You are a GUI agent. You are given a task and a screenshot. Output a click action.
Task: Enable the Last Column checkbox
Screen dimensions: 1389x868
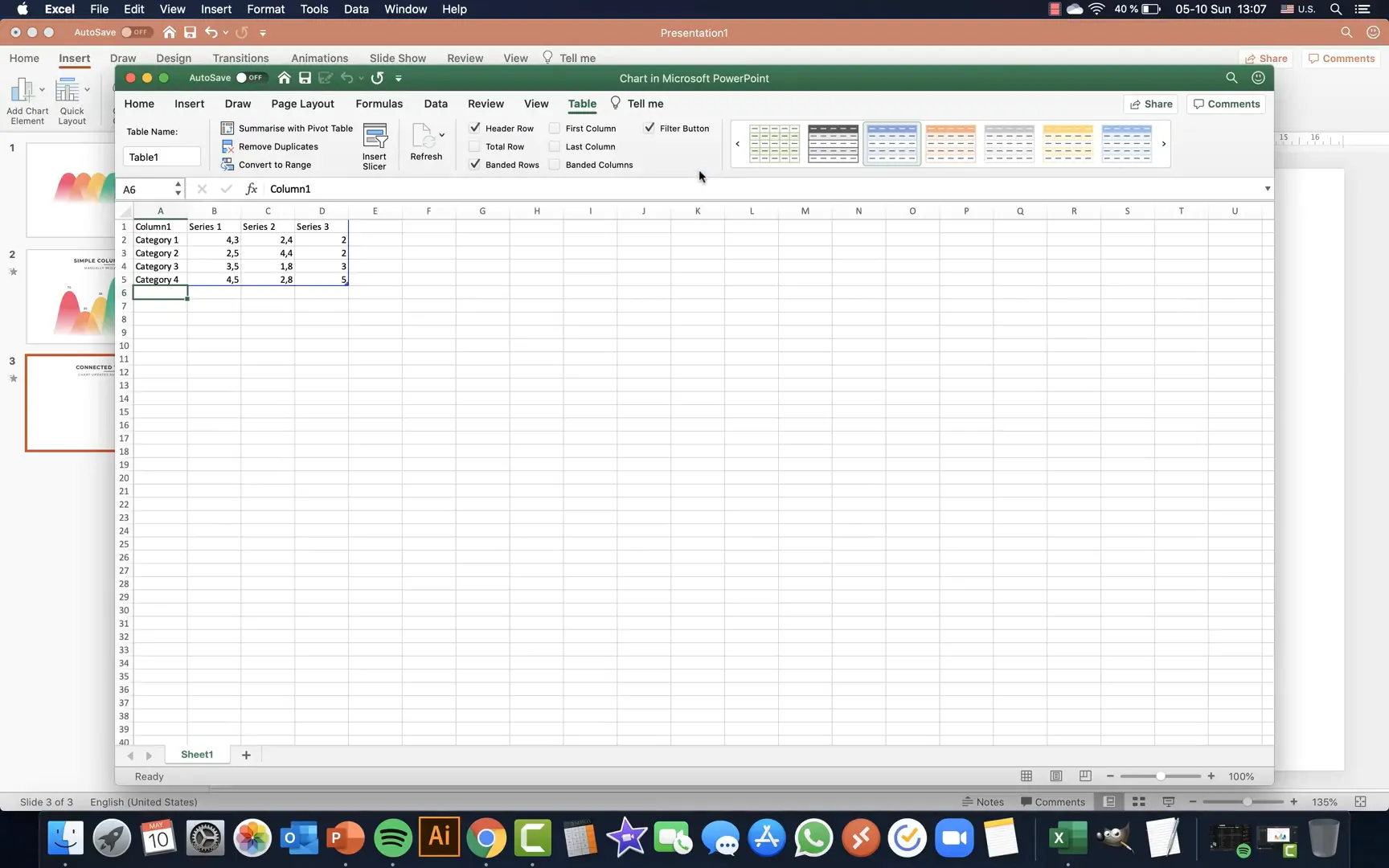555,146
